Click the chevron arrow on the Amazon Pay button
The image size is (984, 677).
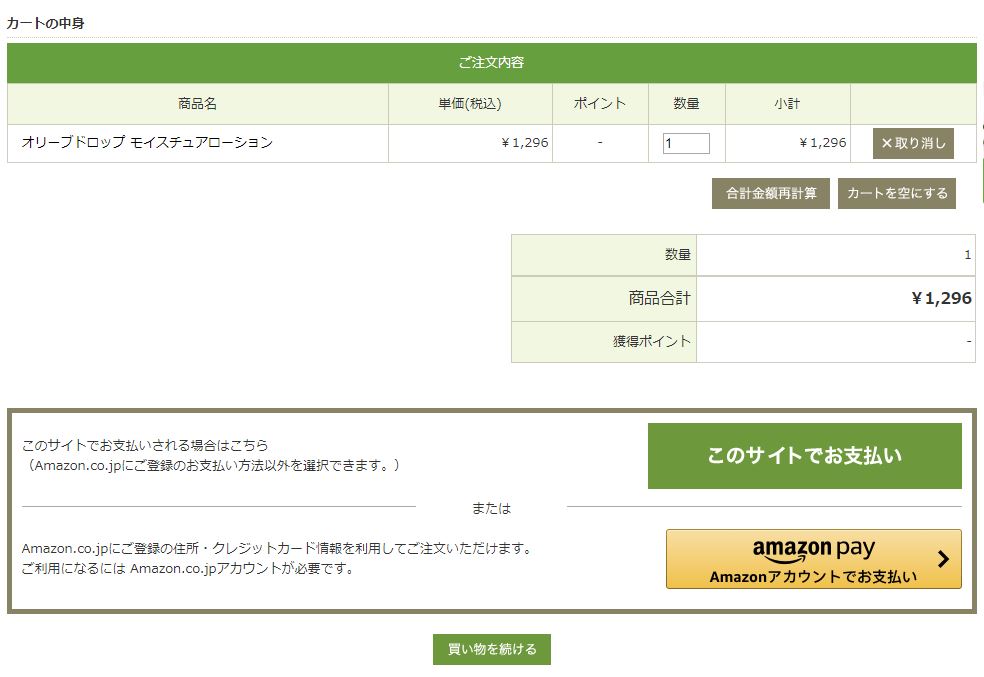[x=943, y=558]
